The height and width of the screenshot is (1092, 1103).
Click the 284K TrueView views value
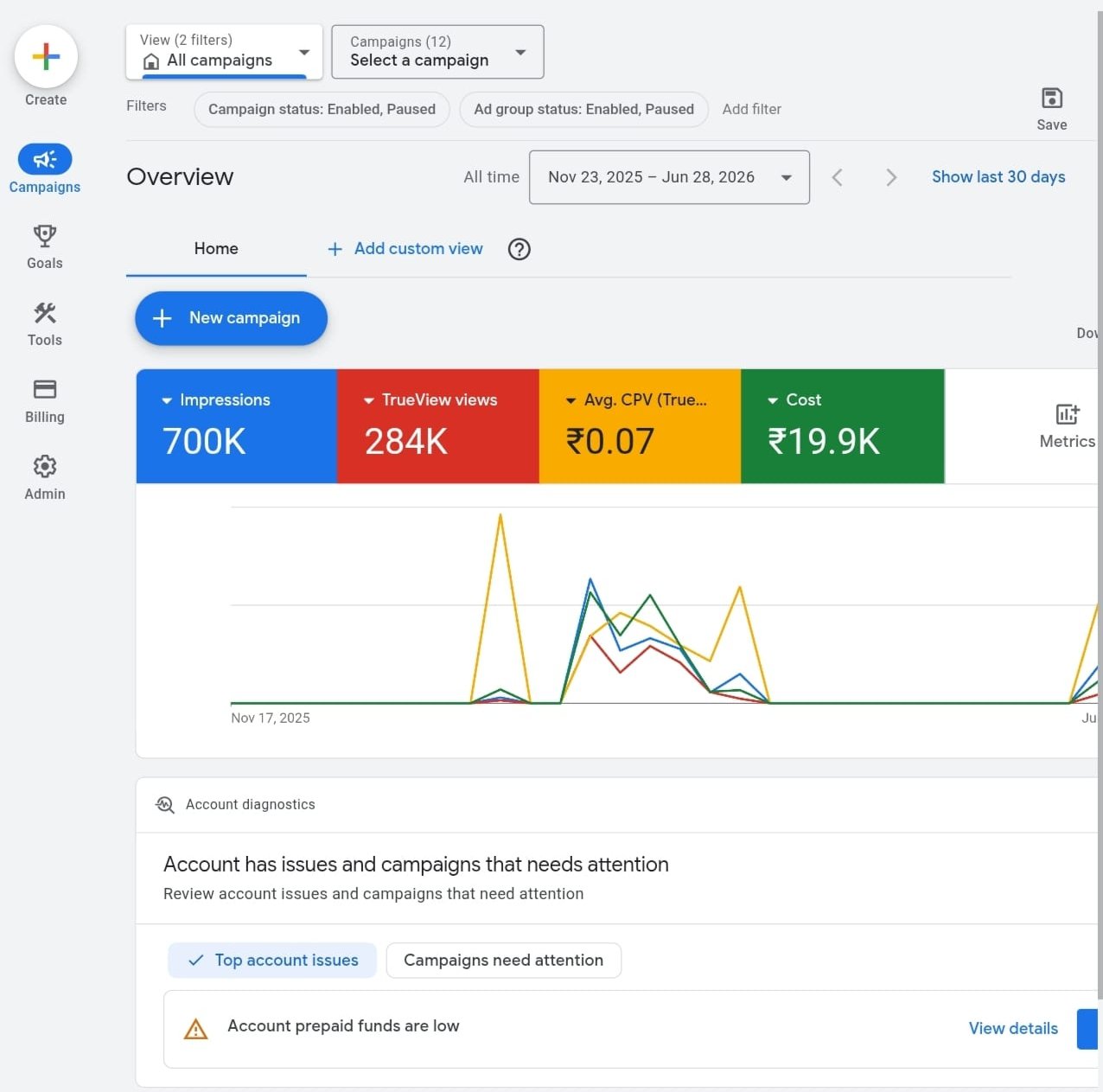[x=405, y=442]
